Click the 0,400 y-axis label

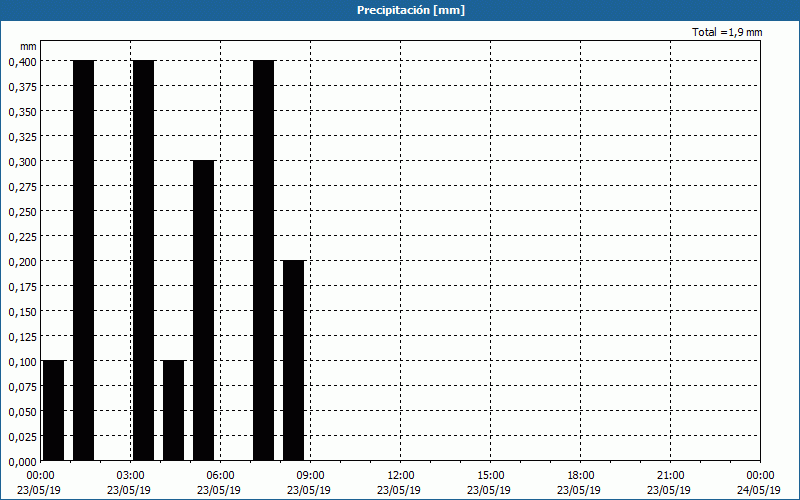[22, 62]
